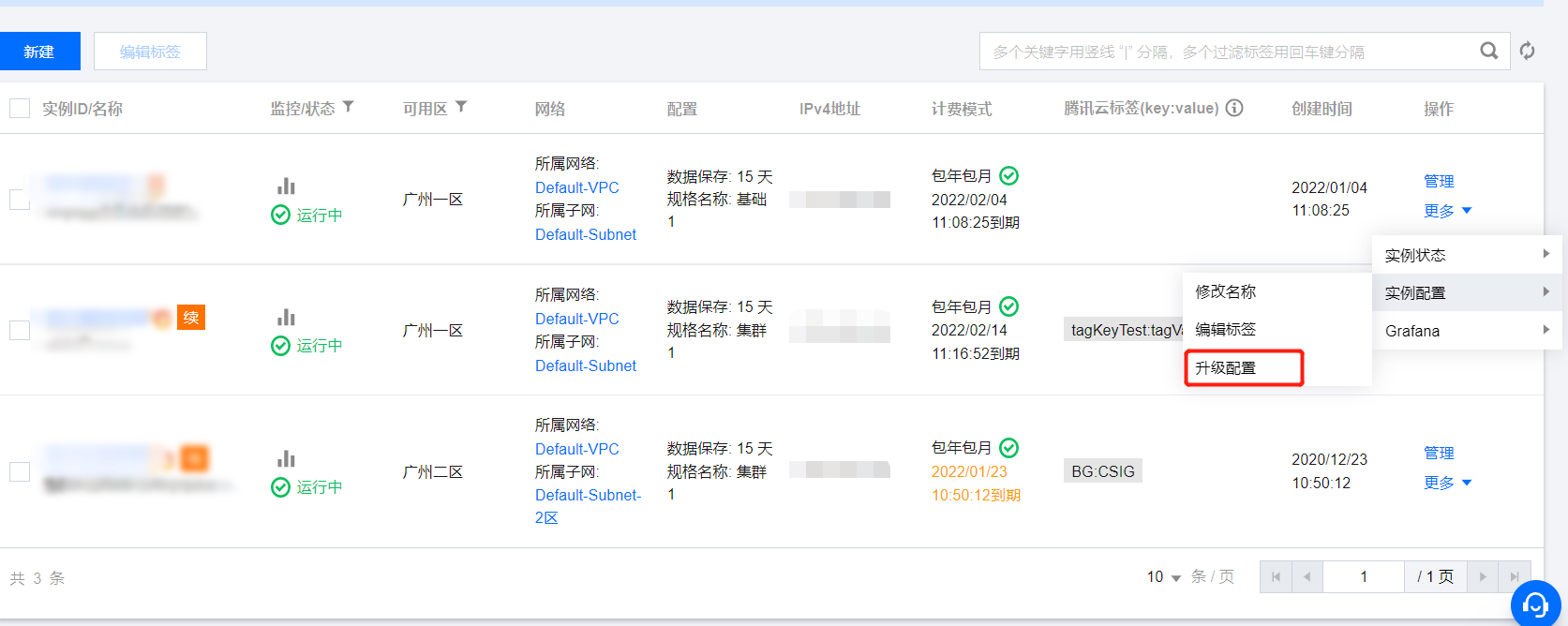Click the monitoring/status filter funnel icon

pyautogui.click(x=349, y=107)
